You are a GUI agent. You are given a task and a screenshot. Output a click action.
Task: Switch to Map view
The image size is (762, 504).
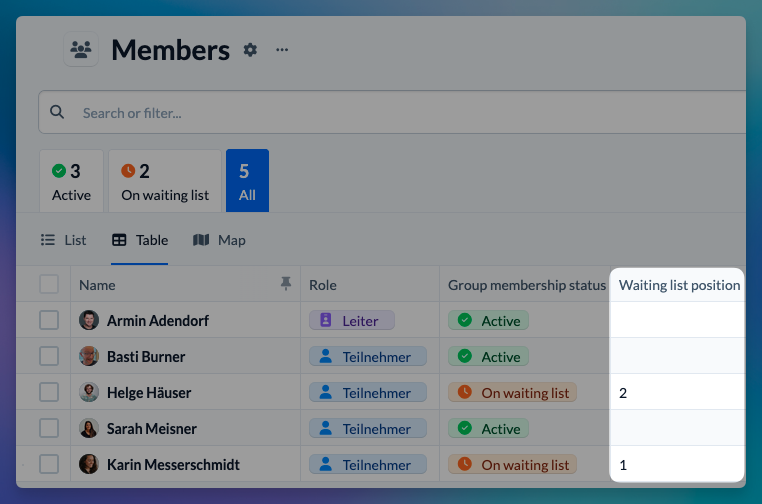click(x=219, y=240)
